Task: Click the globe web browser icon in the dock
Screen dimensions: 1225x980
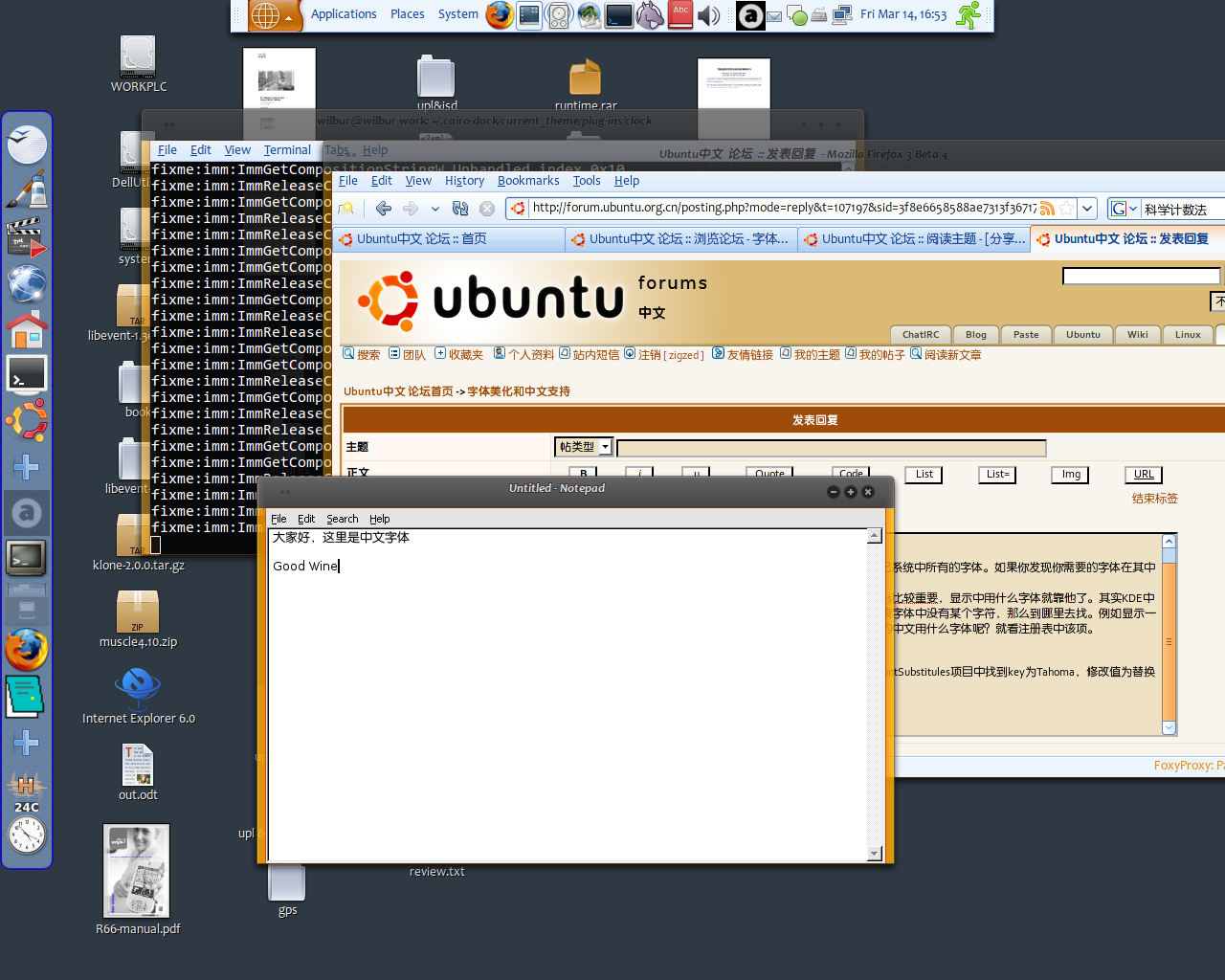Action: pos(27,283)
